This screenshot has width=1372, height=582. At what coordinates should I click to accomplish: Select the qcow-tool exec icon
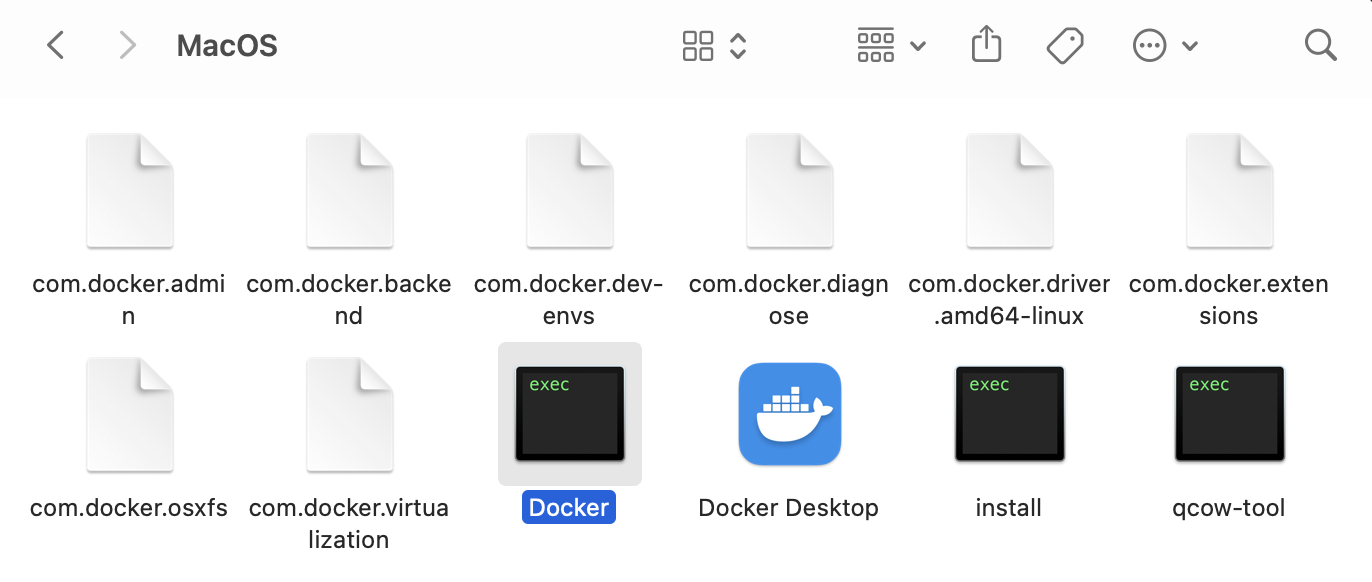(1229, 414)
